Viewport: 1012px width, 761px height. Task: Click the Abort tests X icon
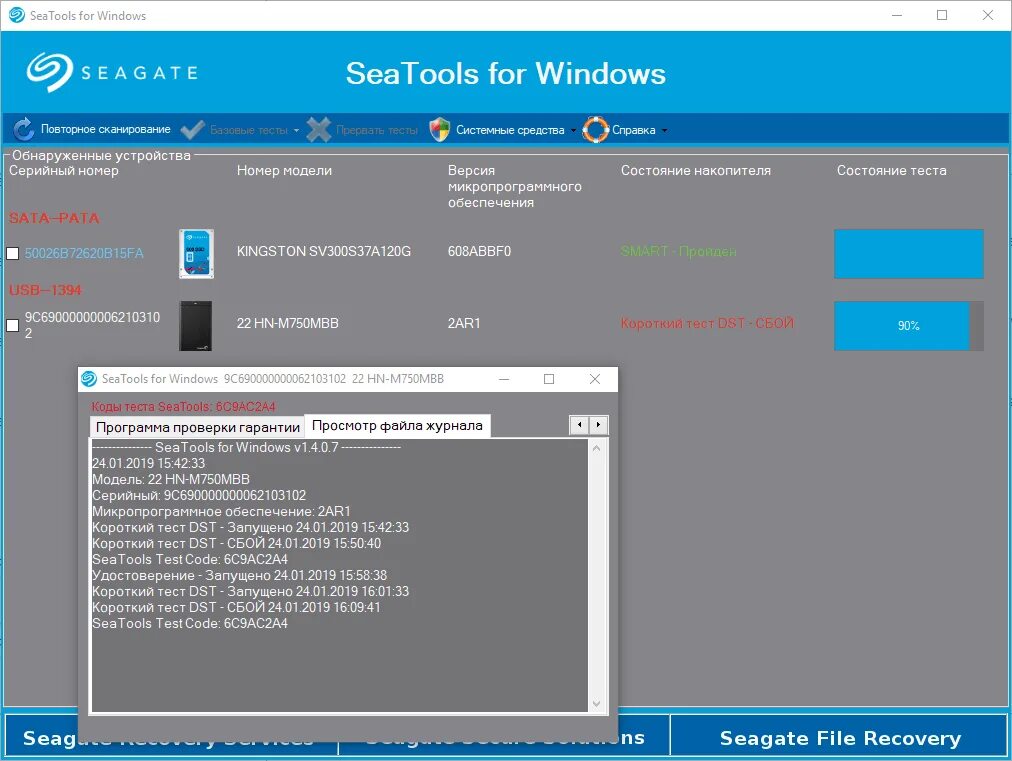(x=318, y=130)
